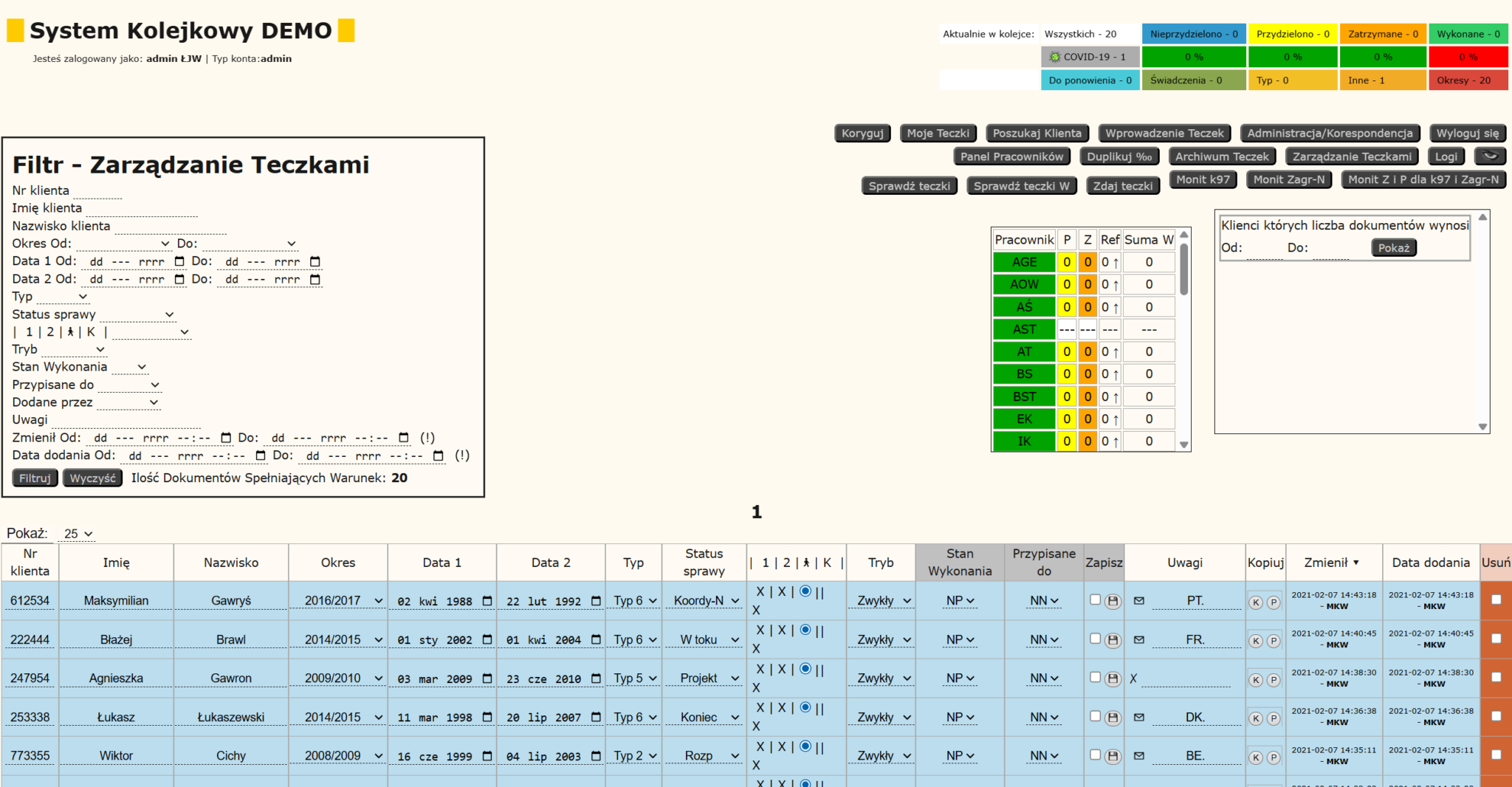This screenshot has width=1512, height=787.
Task: Click the Filtruj button
Action: (x=35, y=478)
